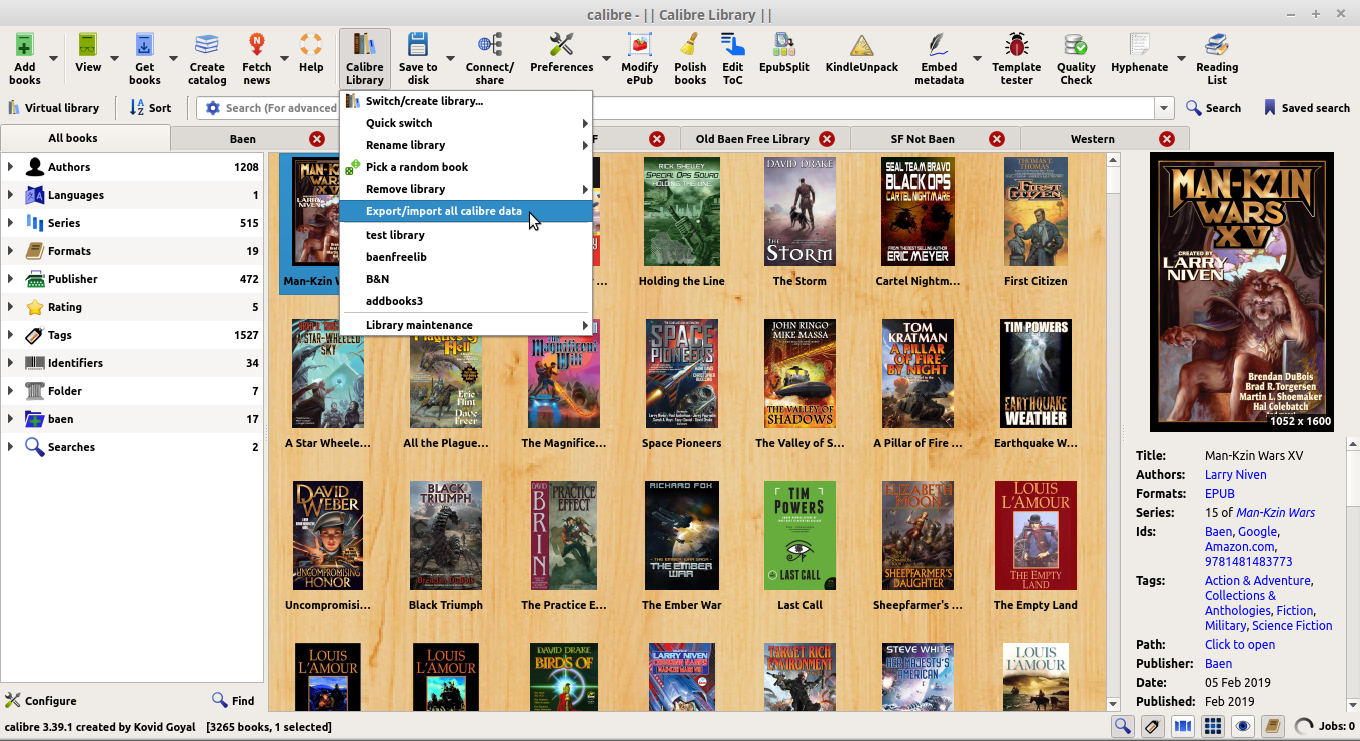1360x741 pixels.
Task: Toggle the Tag browser panel button
Action: (1153, 727)
